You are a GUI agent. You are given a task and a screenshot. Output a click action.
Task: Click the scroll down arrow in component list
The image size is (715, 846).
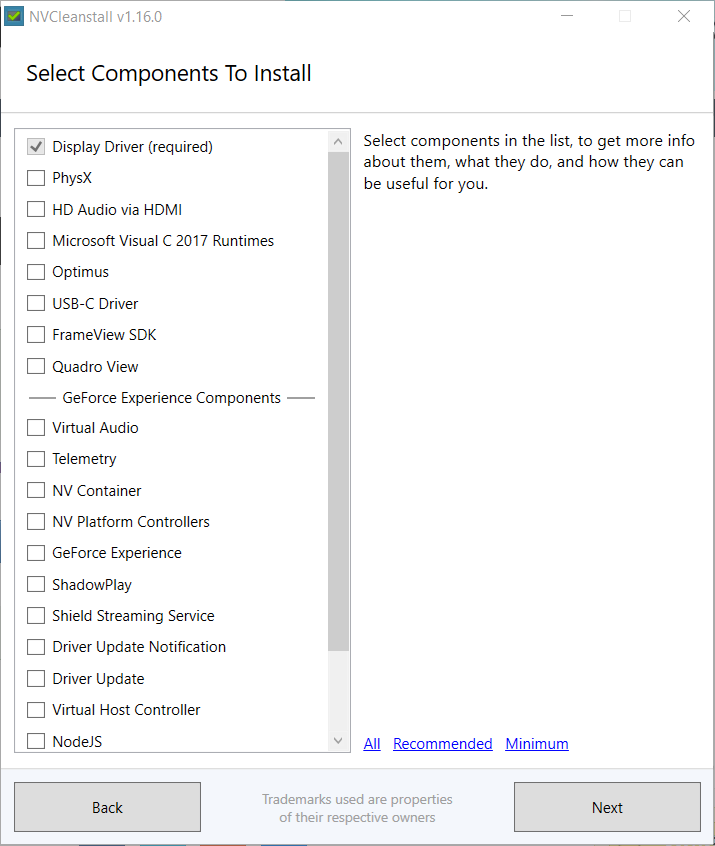pyautogui.click(x=338, y=741)
